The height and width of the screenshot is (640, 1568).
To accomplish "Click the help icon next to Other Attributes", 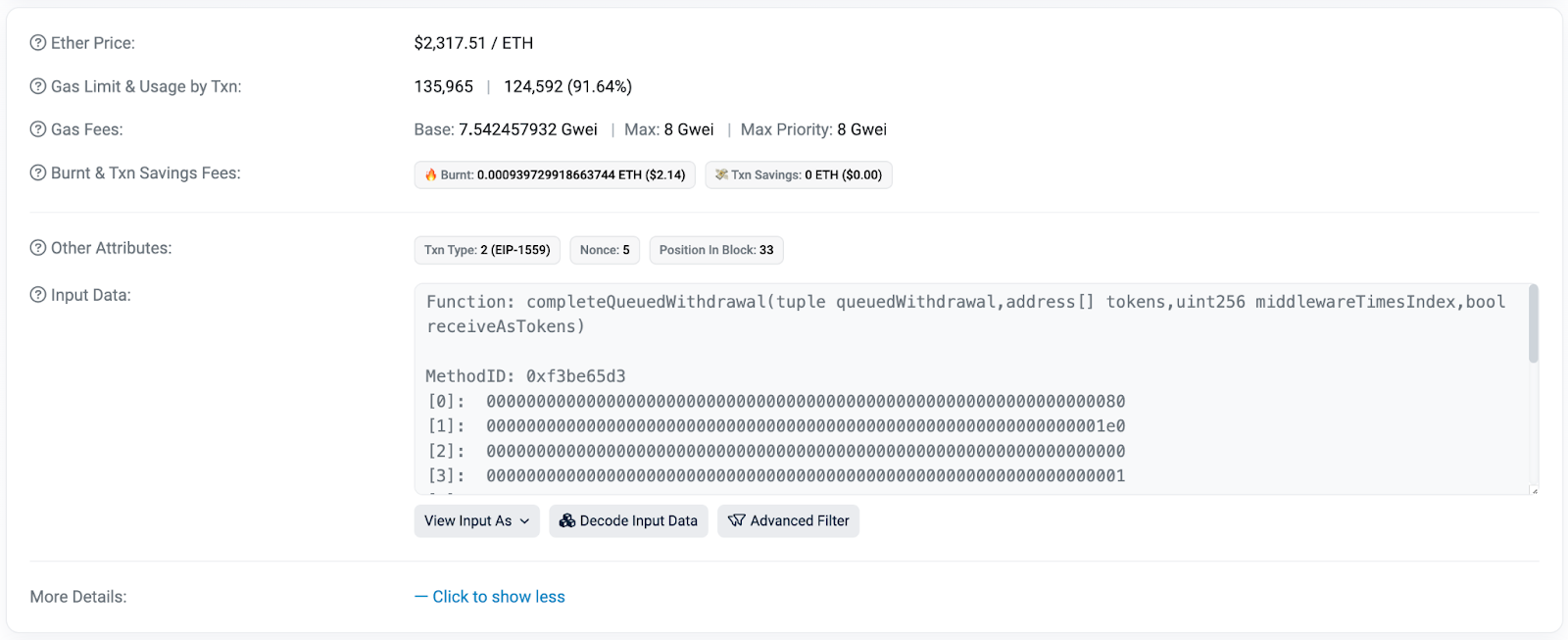I will point(37,248).
